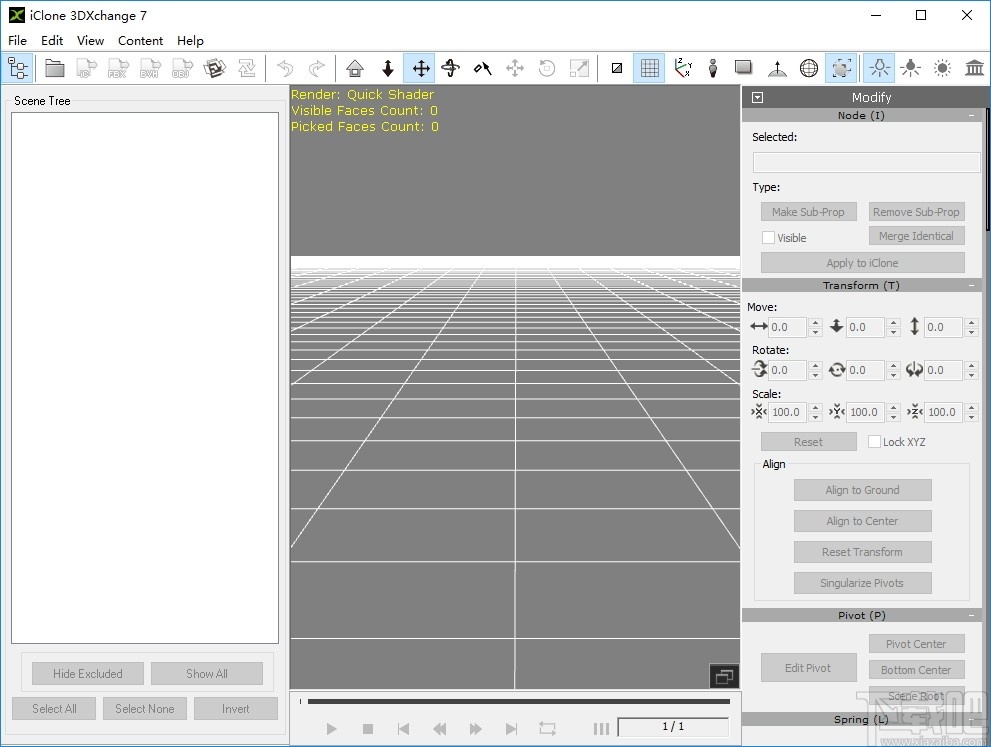The image size is (991, 747).
Task: Click the Select None button
Action: click(144, 708)
